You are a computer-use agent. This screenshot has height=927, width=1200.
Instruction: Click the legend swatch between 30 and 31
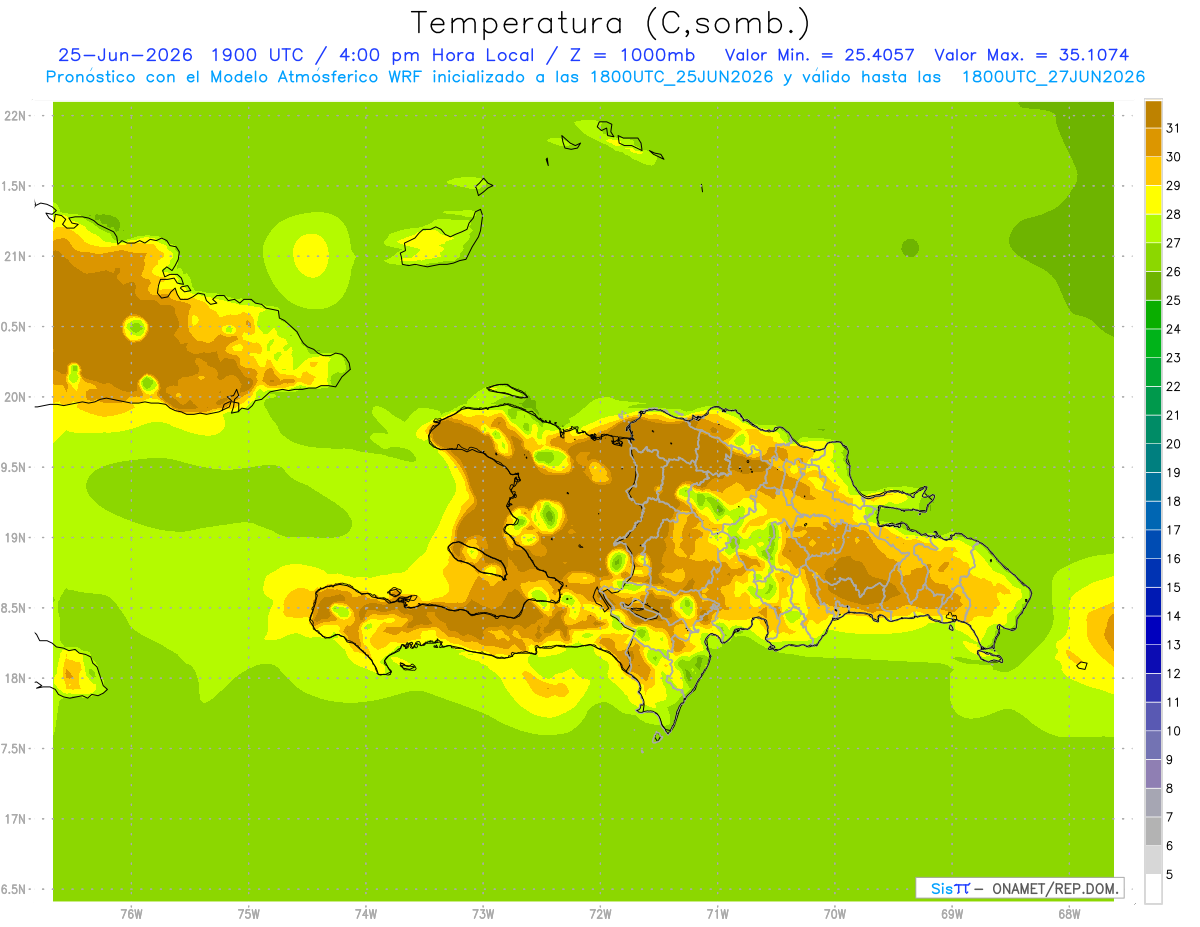pos(1153,142)
